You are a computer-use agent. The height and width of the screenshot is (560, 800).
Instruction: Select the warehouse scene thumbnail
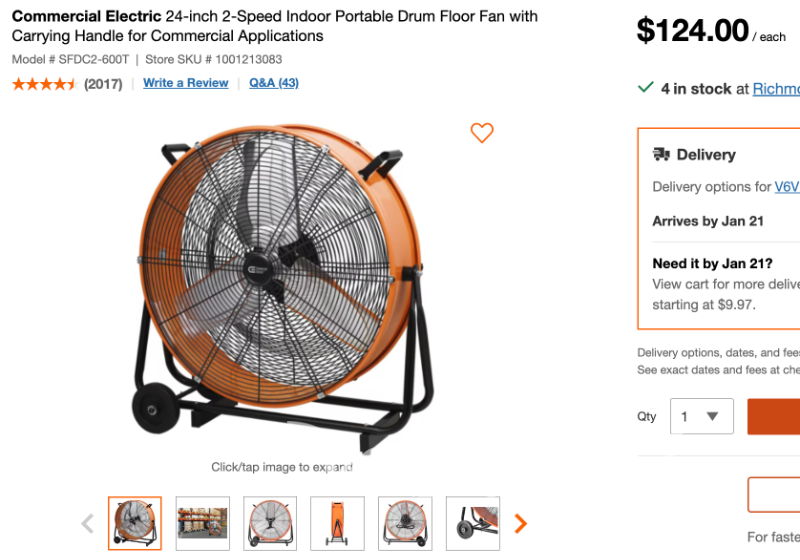203,523
